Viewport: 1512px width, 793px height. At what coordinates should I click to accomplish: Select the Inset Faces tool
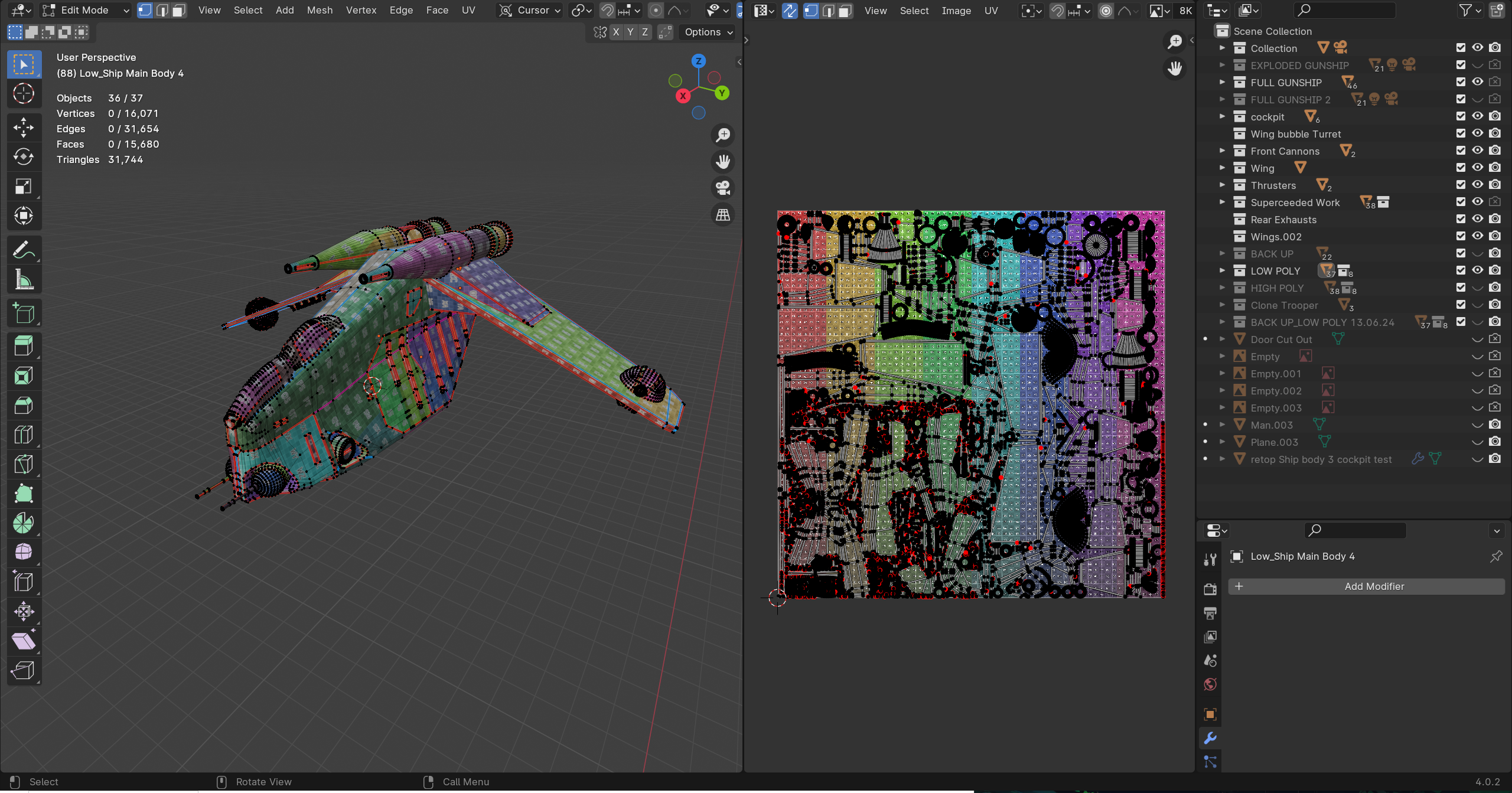click(x=24, y=376)
